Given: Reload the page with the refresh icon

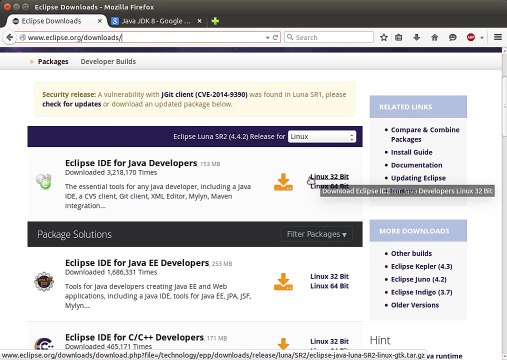Looking at the screenshot, I should point(275,37).
